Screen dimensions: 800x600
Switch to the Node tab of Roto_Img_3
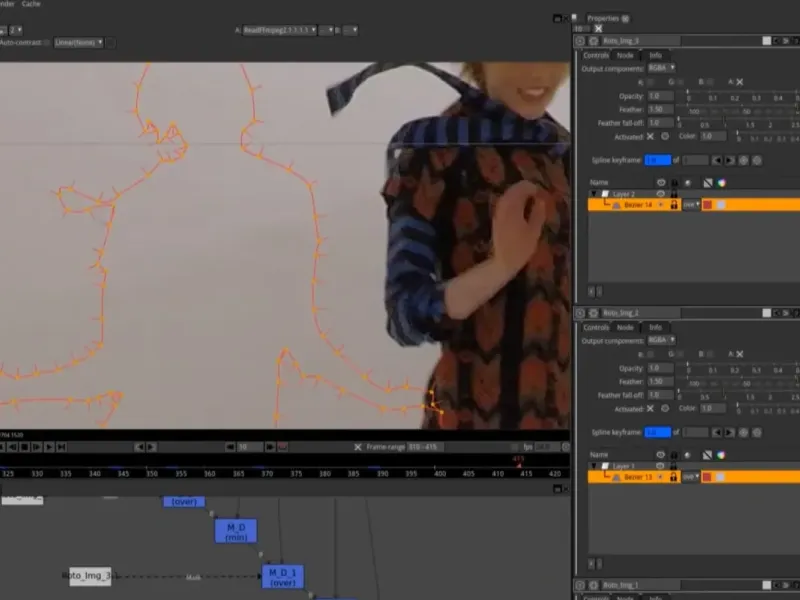click(625, 55)
